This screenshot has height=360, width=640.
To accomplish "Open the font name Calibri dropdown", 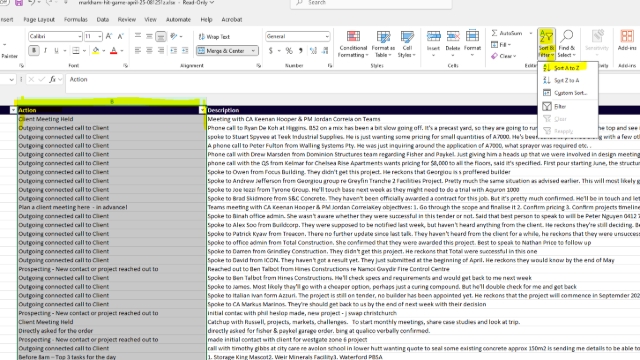I will point(80,36).
